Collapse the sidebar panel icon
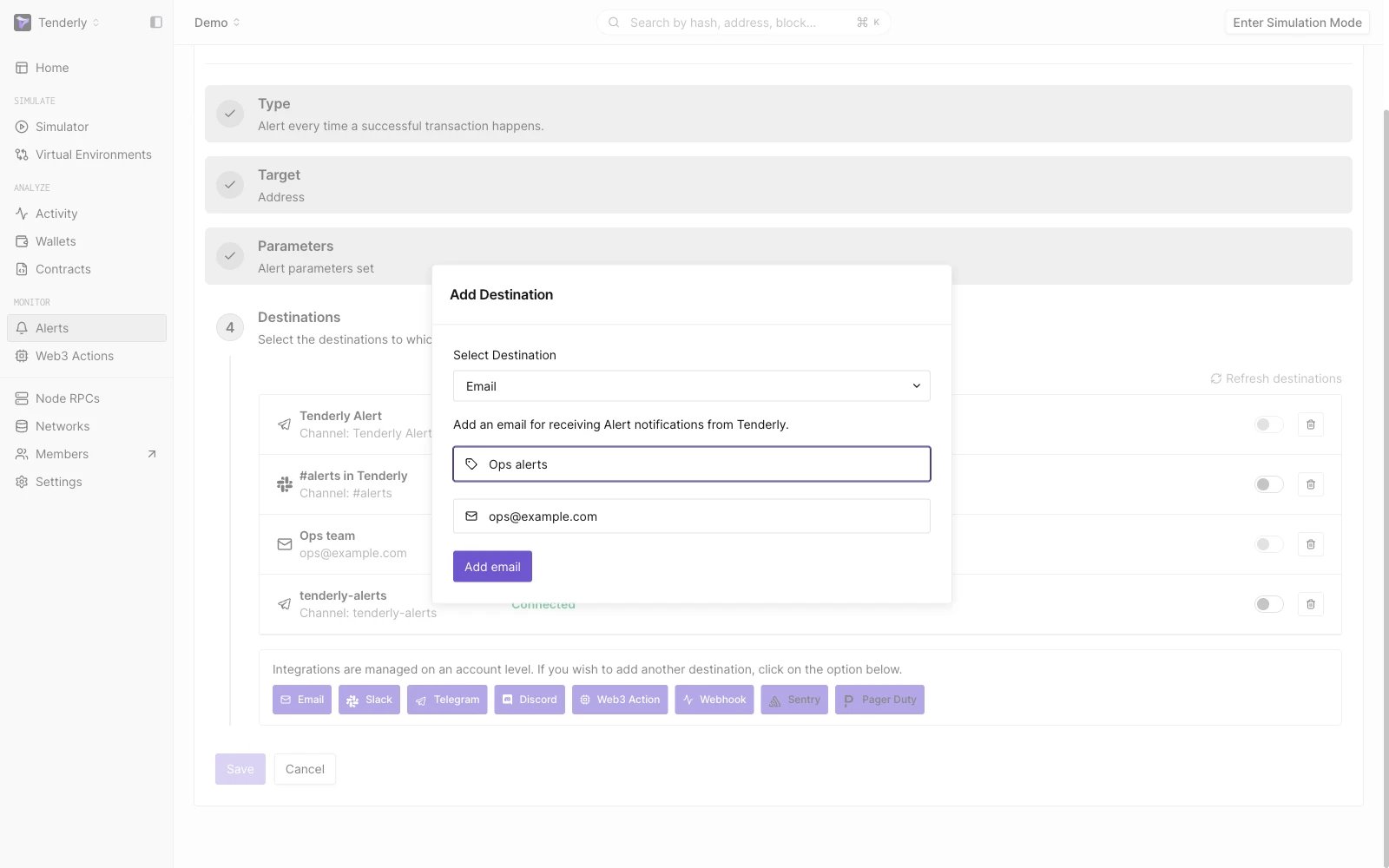This screenshot has width=1389, height=868. [x=156, y=23]
